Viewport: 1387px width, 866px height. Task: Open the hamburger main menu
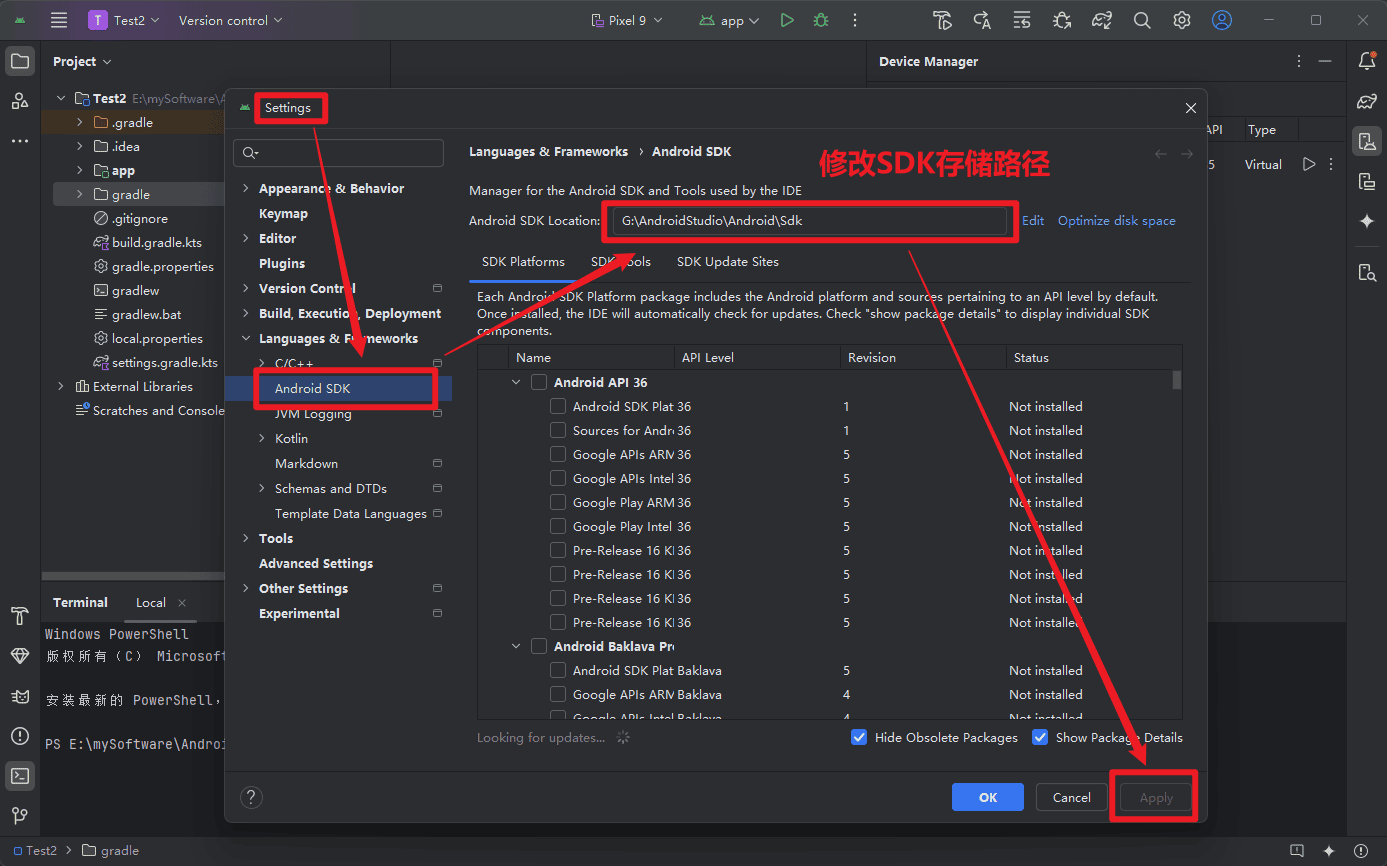point(59,20)
